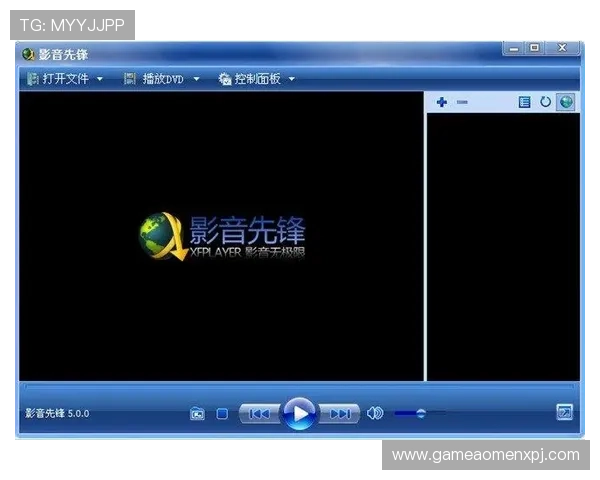Click the 影音先锋 logo in video area
600x480 pixels.
pyautogui.click(x=222, y=237)
